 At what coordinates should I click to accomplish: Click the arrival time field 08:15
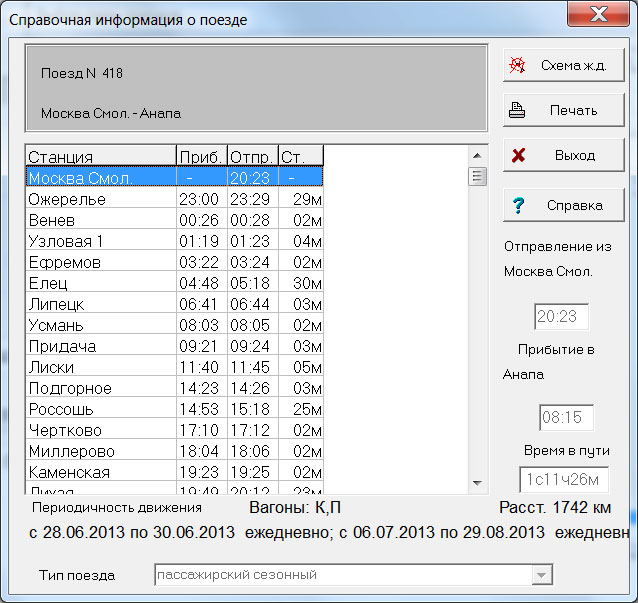[x=565, y=417]
